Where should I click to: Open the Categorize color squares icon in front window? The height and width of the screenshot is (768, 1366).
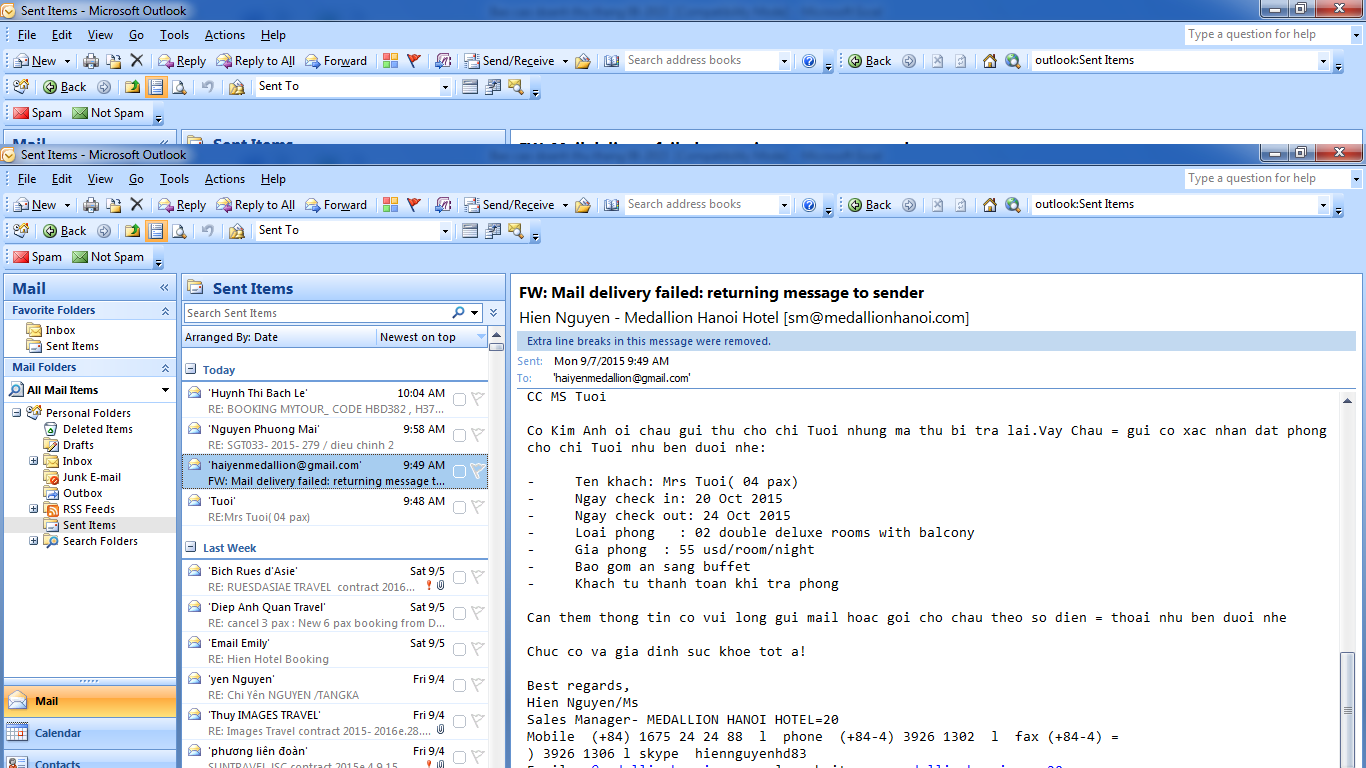pos(391,205)
